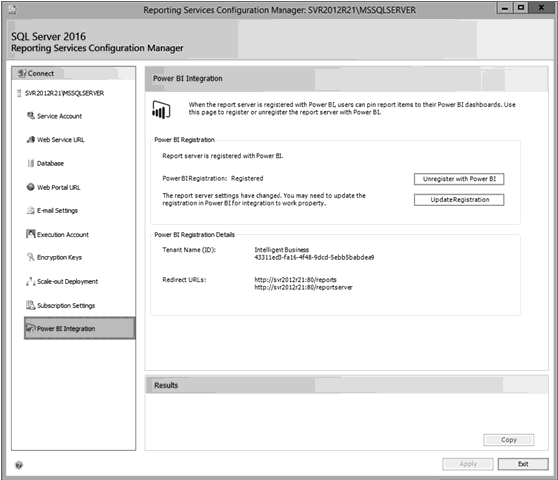Image resolution: width=558 pixels, height=480 pixels.
Task: Click the Power BI logo icon
Action: (161, 109)
